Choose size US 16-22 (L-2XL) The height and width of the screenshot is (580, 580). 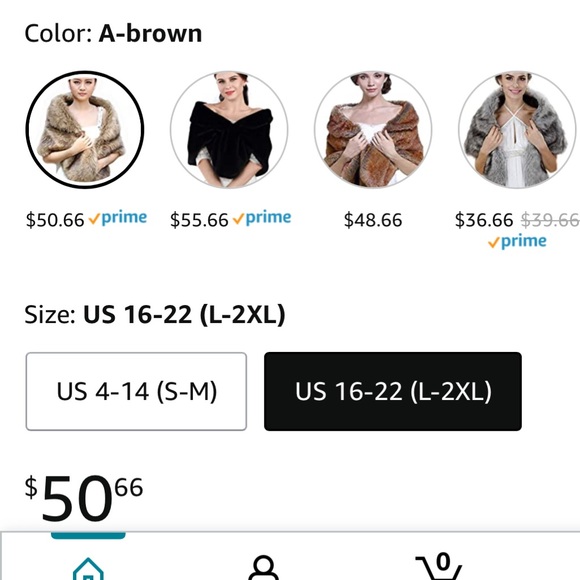(x=393, y=391)
